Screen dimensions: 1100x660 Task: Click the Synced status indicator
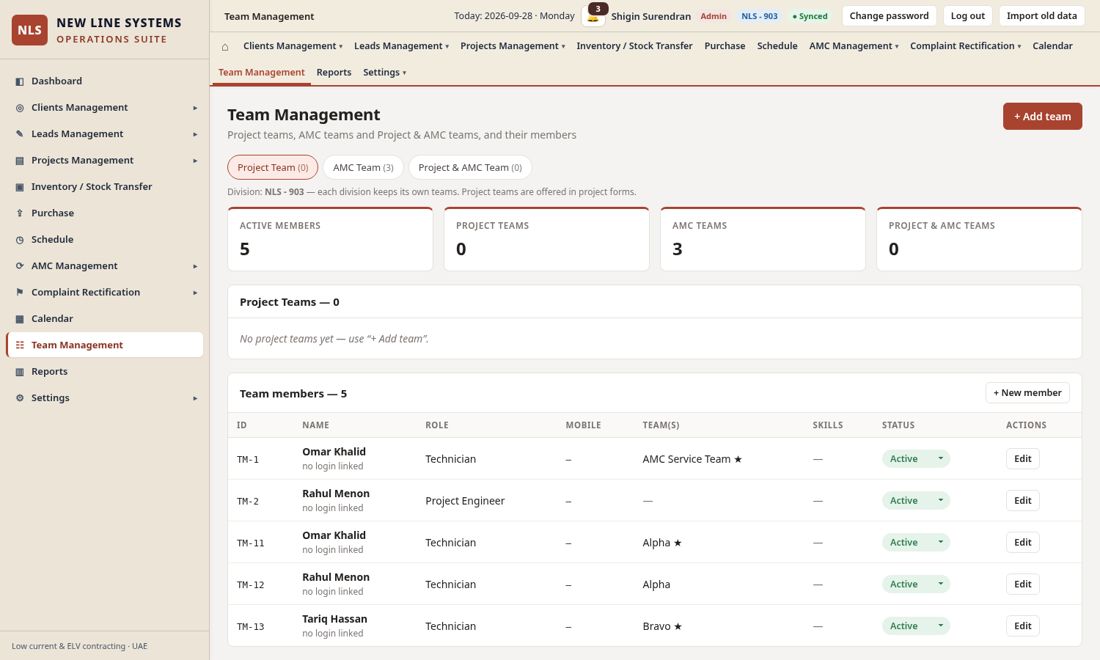[810, 16]
